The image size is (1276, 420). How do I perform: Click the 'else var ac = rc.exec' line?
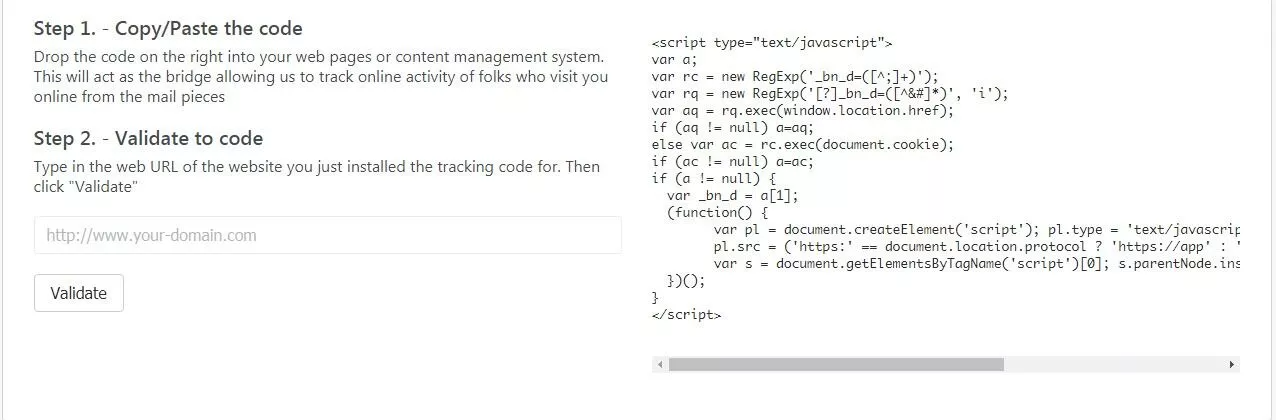pyautogui.click(x=802, y=145)
